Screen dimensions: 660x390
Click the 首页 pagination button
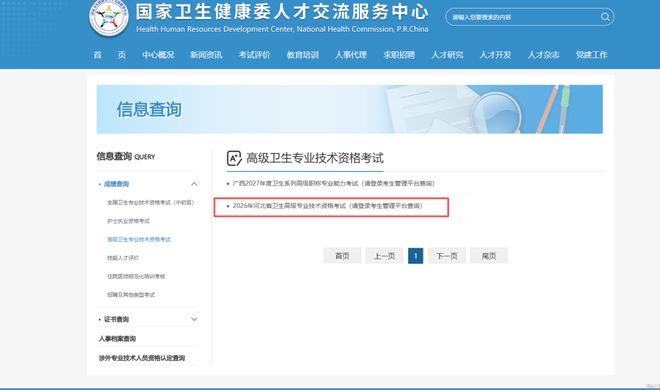coord(342,256)
